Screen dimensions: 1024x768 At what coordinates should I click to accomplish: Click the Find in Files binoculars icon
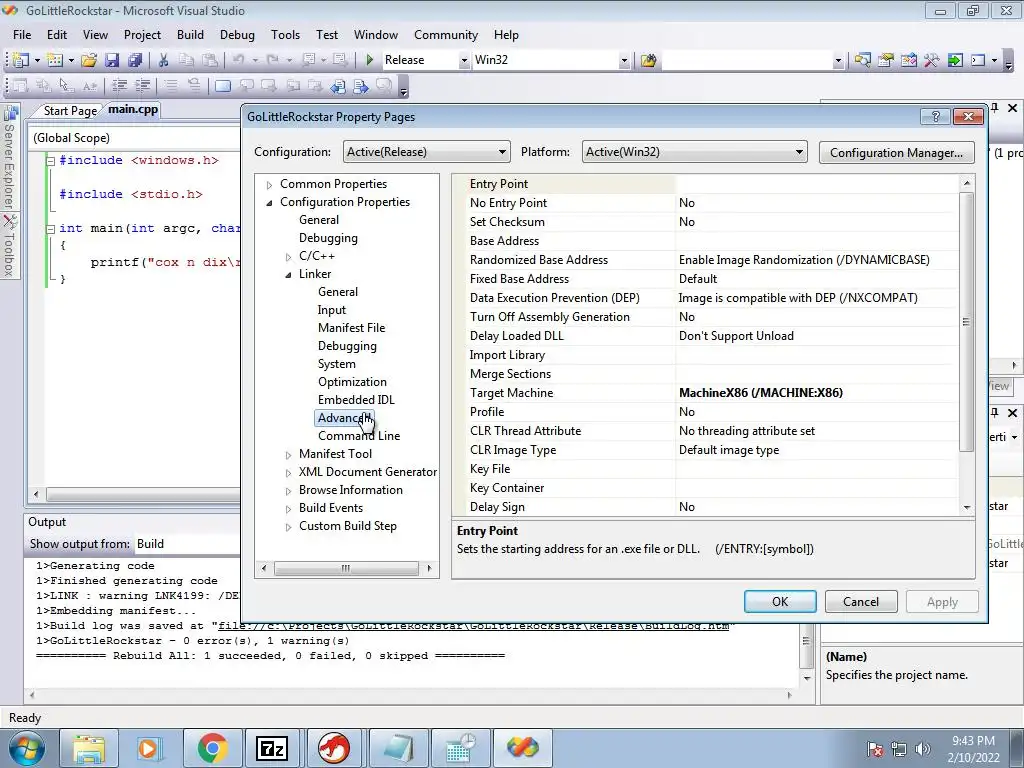pos(648,61)
